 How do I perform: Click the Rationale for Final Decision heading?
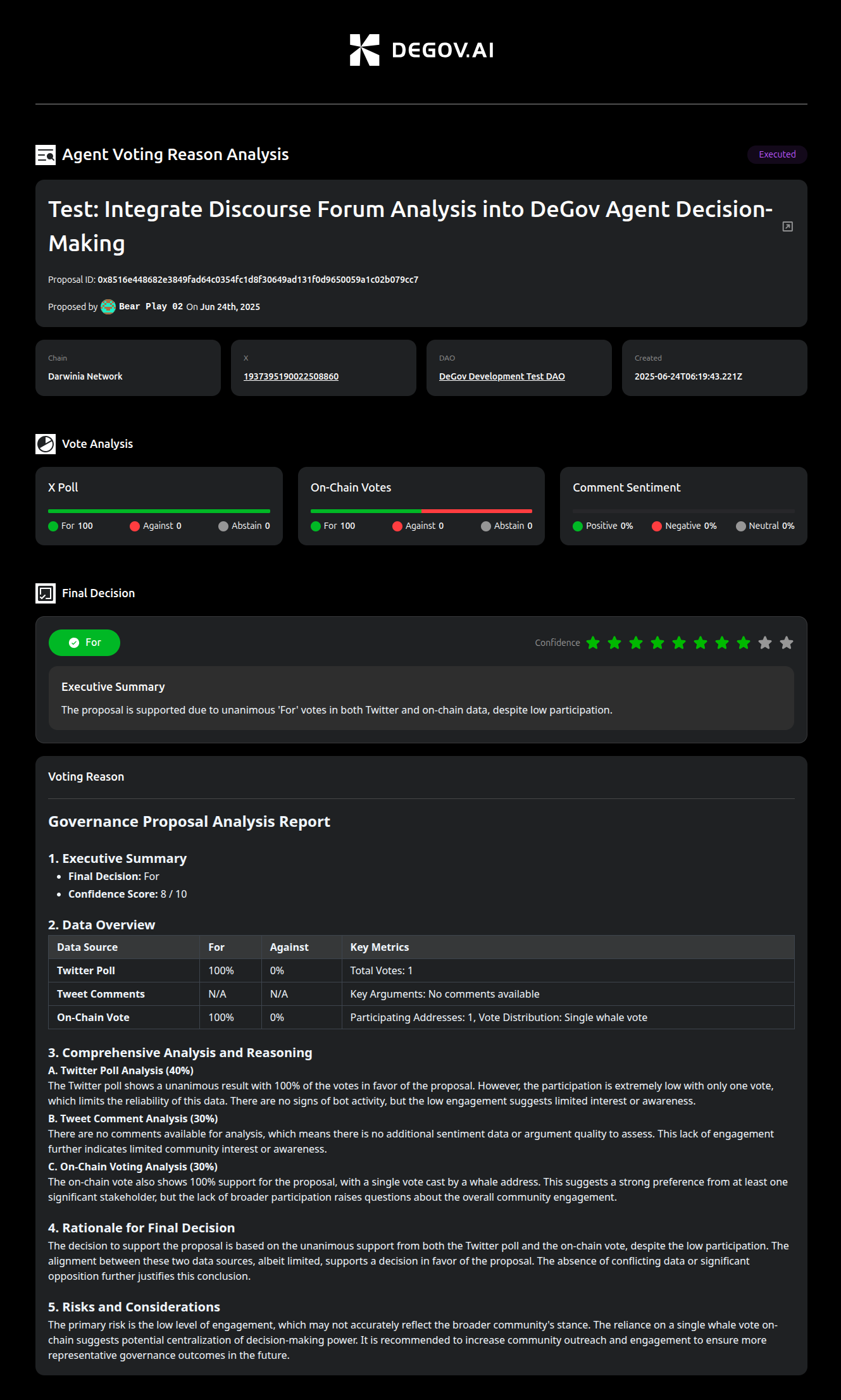click(x=142, y=1228)
